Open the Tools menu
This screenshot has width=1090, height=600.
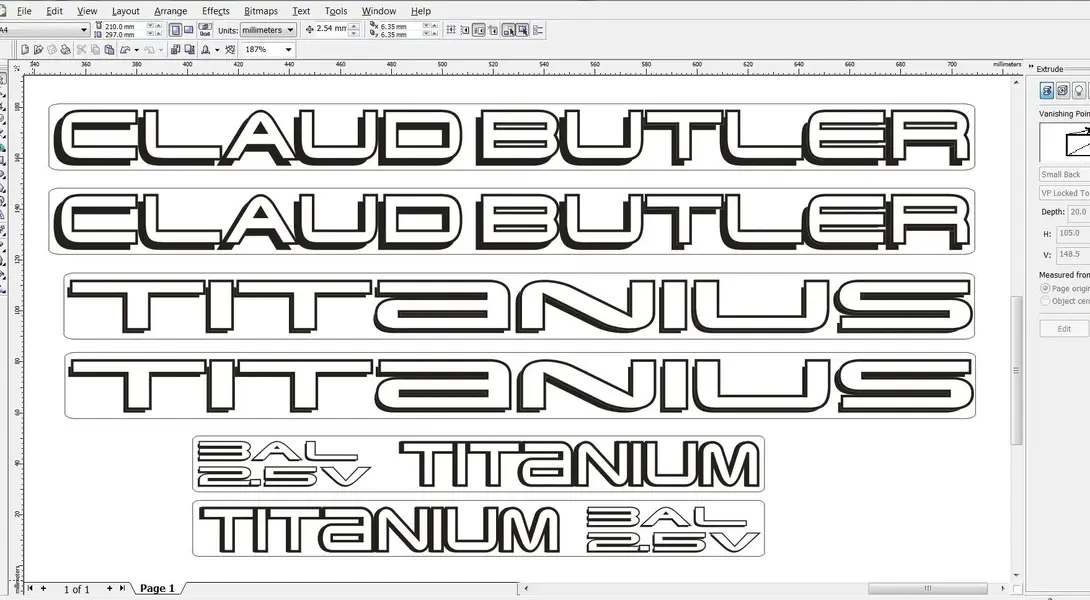pyautogui.click(x=336, y=11)
